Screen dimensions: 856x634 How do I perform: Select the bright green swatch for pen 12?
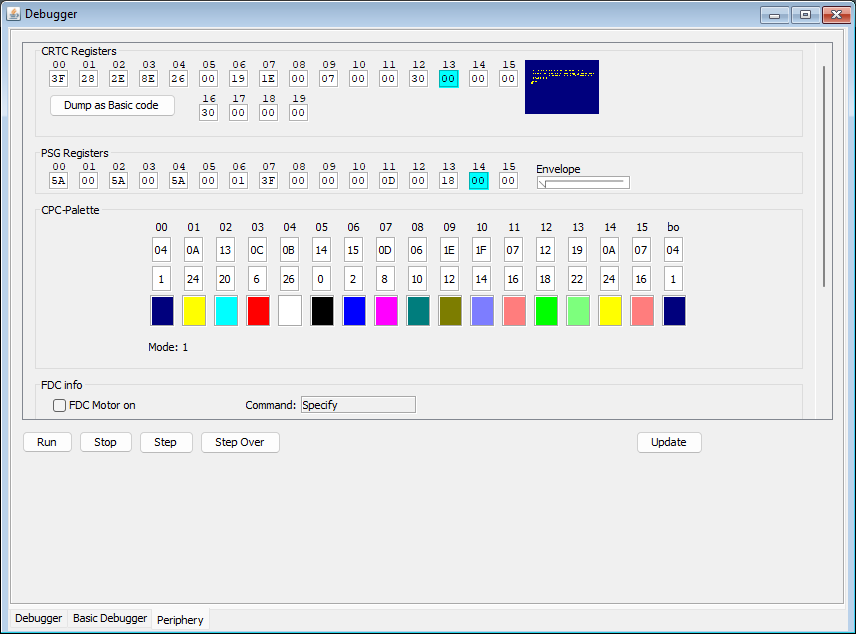pos(546,311)
